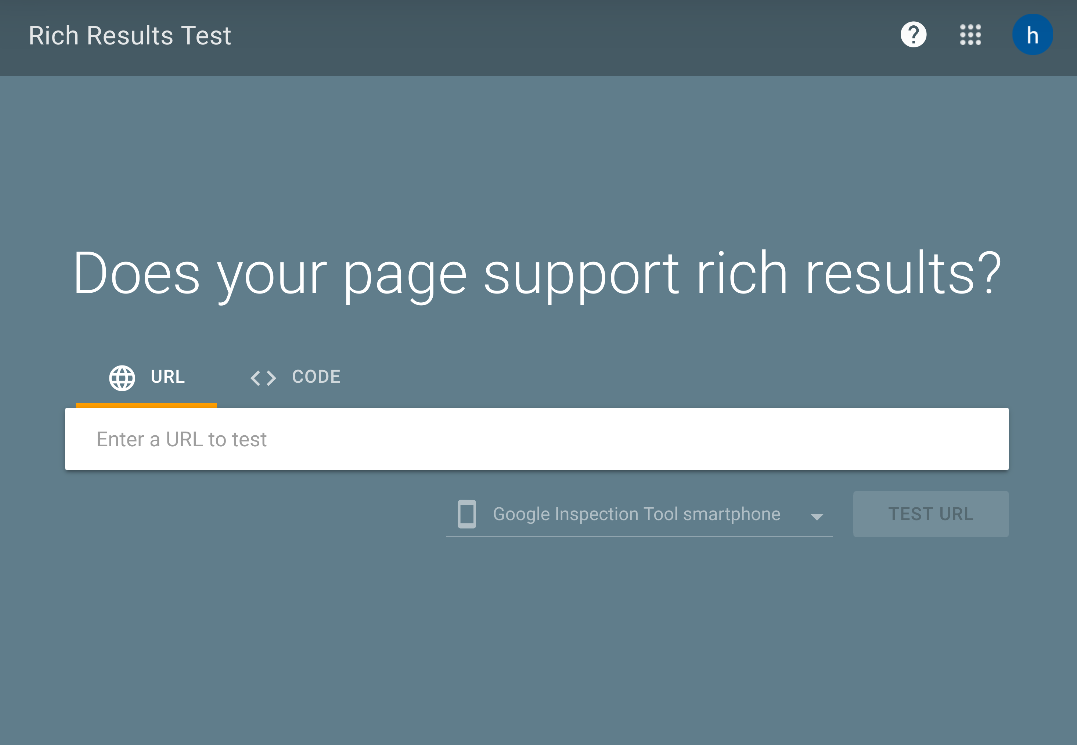
Task: Open the Help question mark icon
Action: coord(913,35)
